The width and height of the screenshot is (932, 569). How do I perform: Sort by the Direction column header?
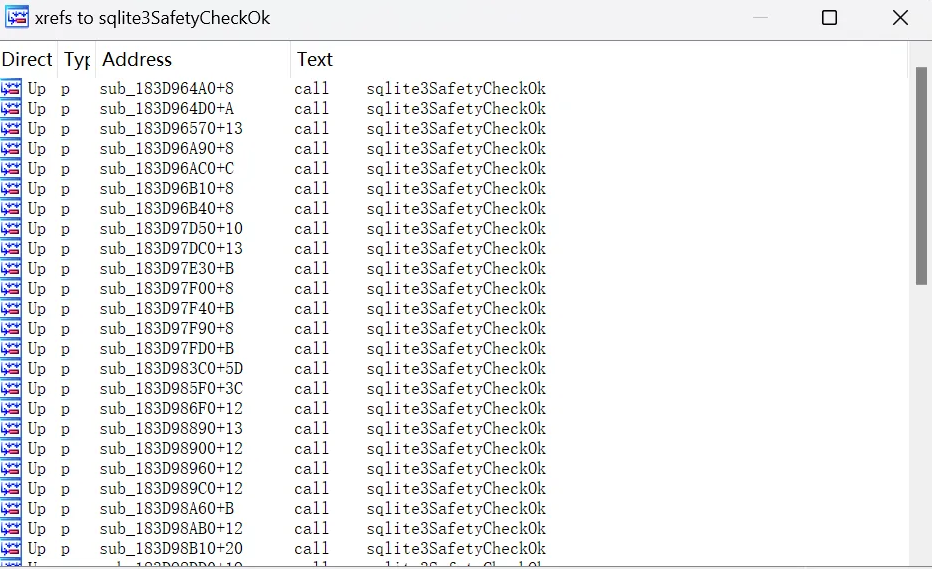(x=28, y=59)
